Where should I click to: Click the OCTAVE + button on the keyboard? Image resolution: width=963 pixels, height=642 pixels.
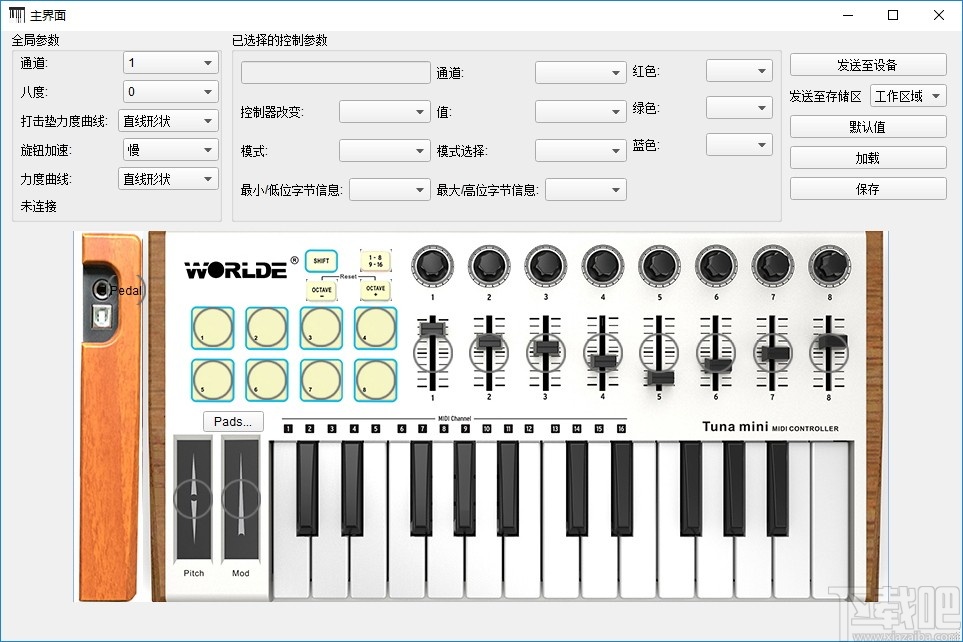(x=375, y=290)
